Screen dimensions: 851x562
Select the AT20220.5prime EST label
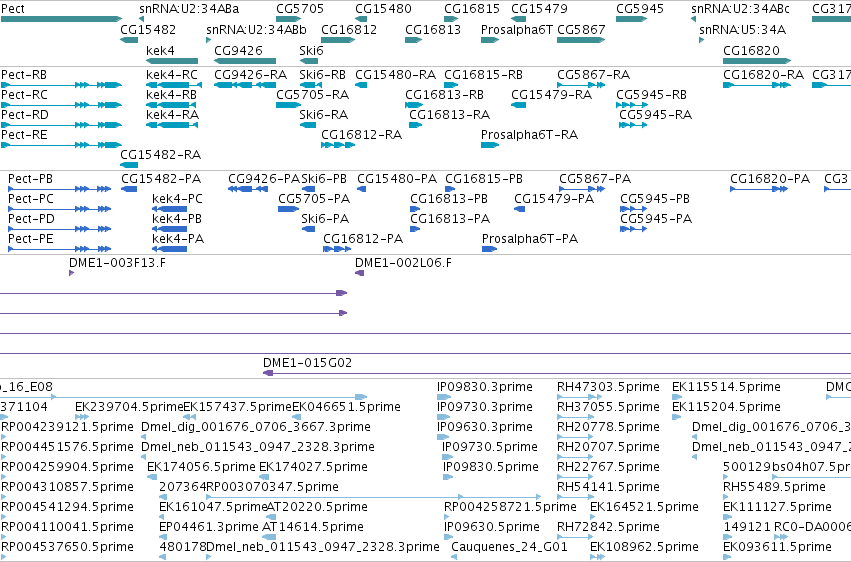(317, 507)
